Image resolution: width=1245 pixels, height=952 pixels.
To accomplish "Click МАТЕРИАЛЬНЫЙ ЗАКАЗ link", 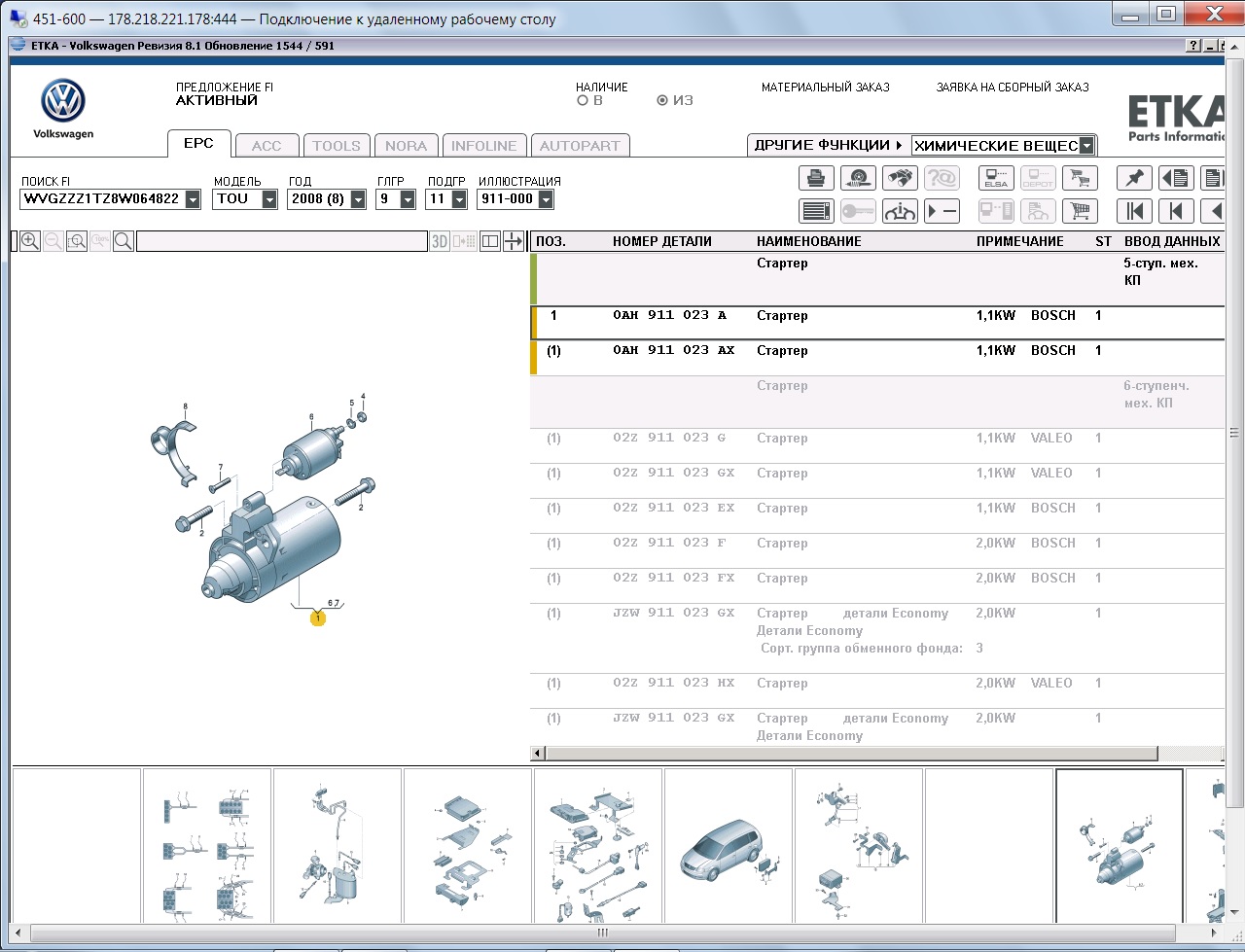I will pos(826,88).
